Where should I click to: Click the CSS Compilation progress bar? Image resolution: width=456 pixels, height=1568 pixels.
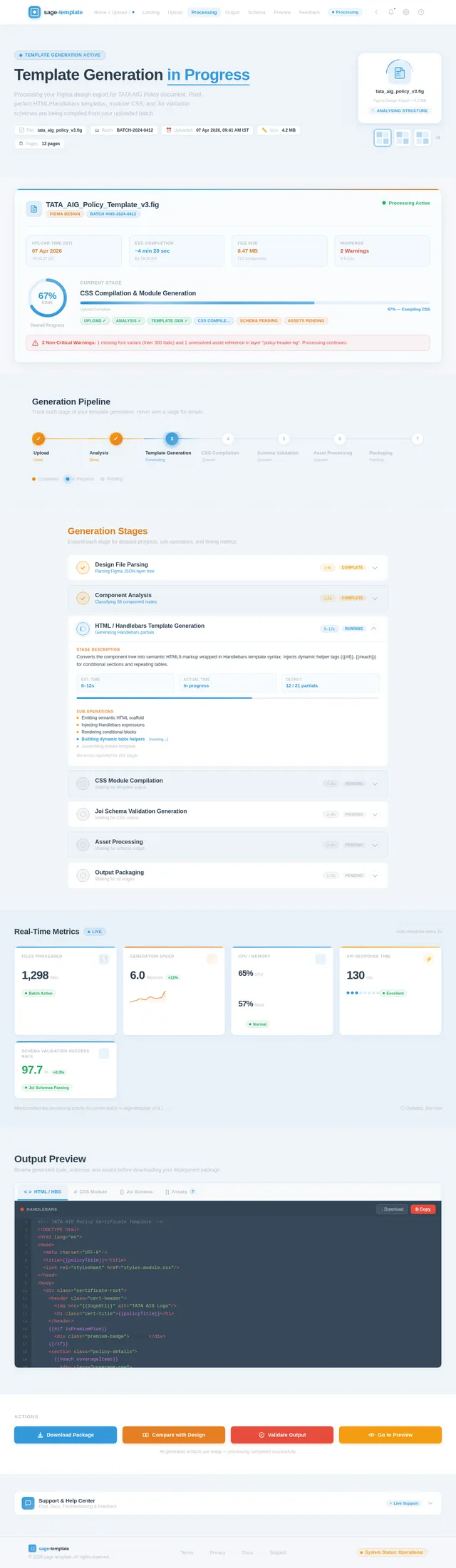255,302
